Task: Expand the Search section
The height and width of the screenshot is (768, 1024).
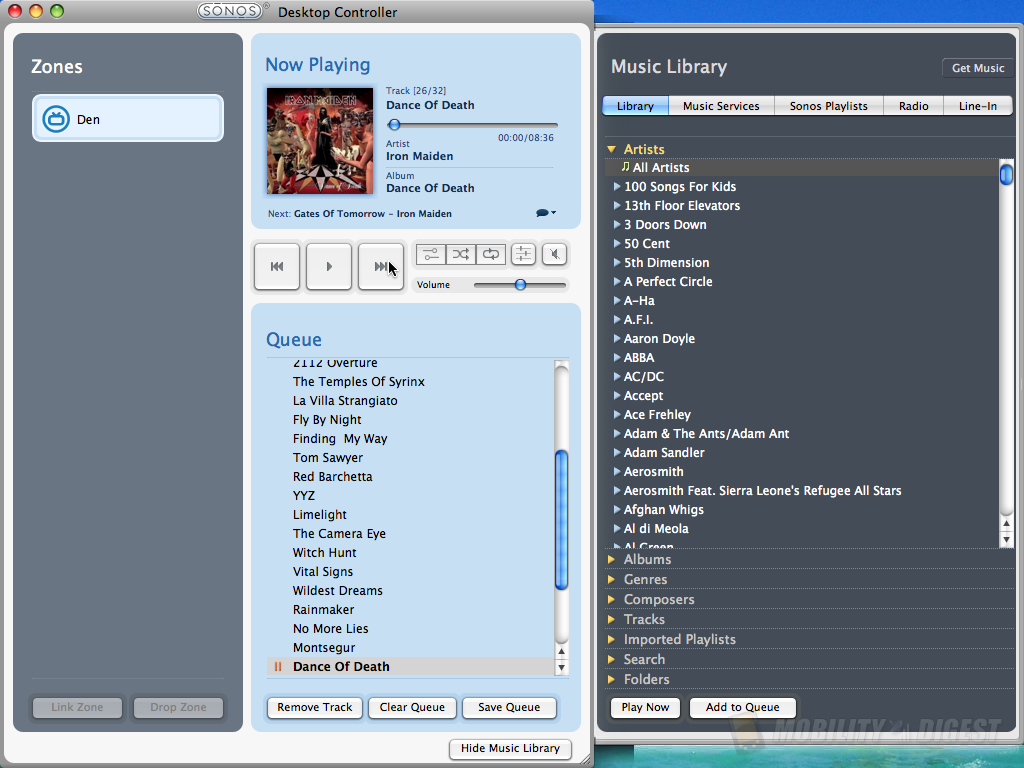Action: (611, 660)
